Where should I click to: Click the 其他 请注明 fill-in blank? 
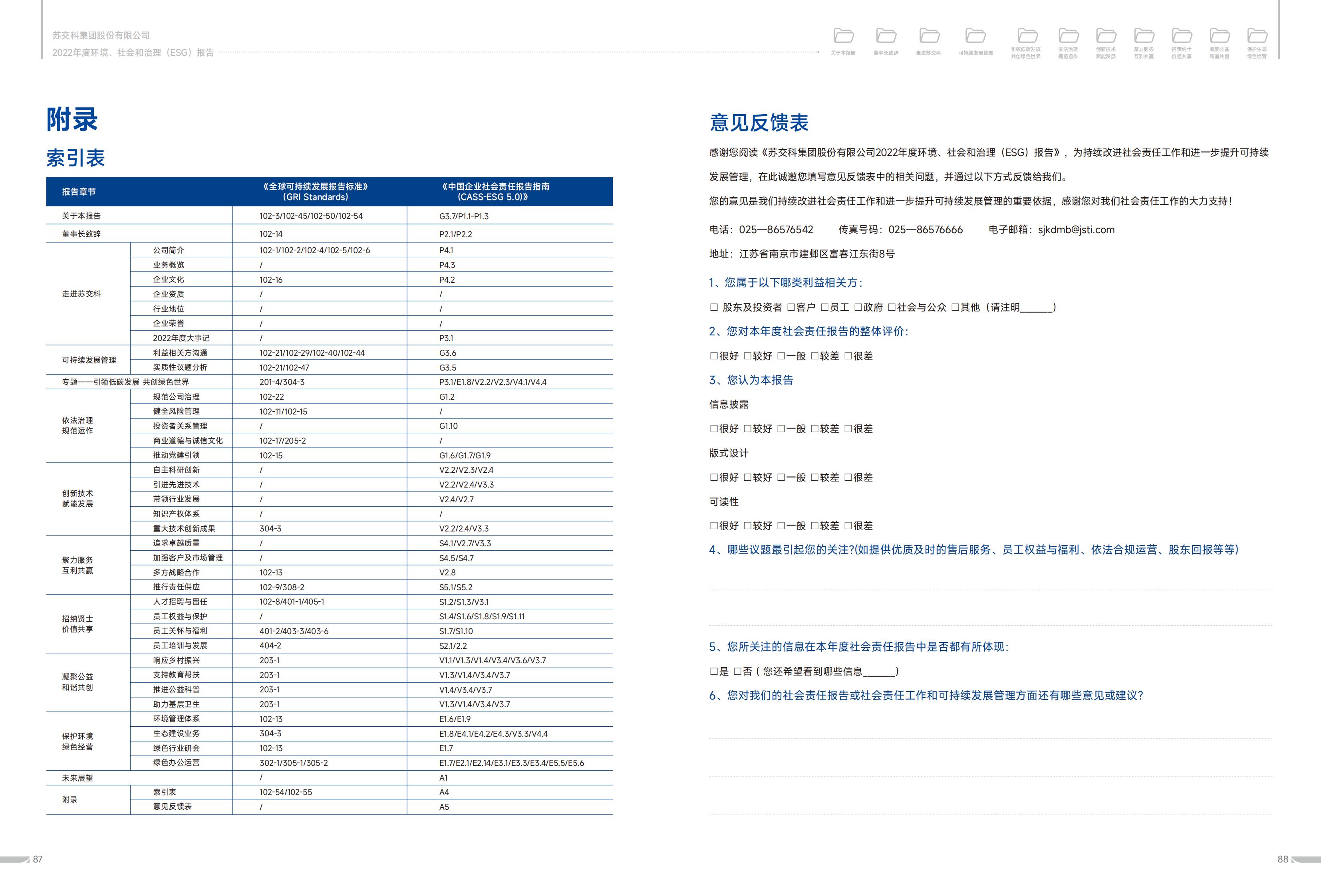click(1036, 308)
